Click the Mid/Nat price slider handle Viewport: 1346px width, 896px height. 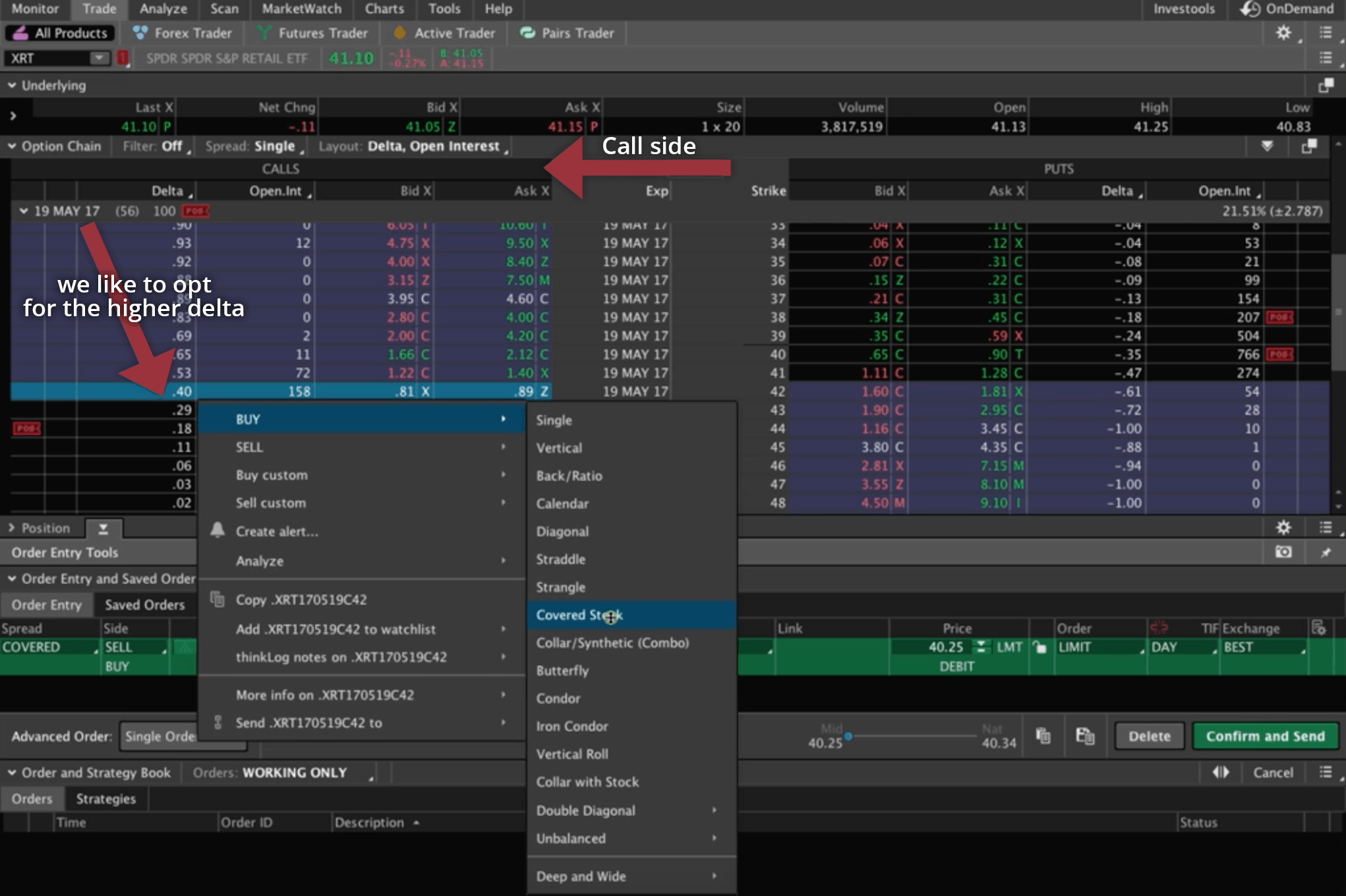[848, 737]
